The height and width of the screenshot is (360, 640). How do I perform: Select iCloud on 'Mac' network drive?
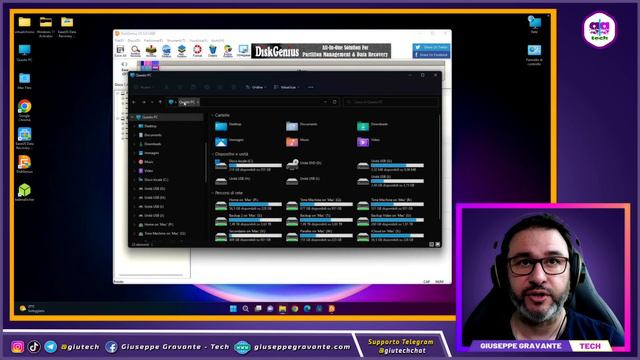coord(391,236)
